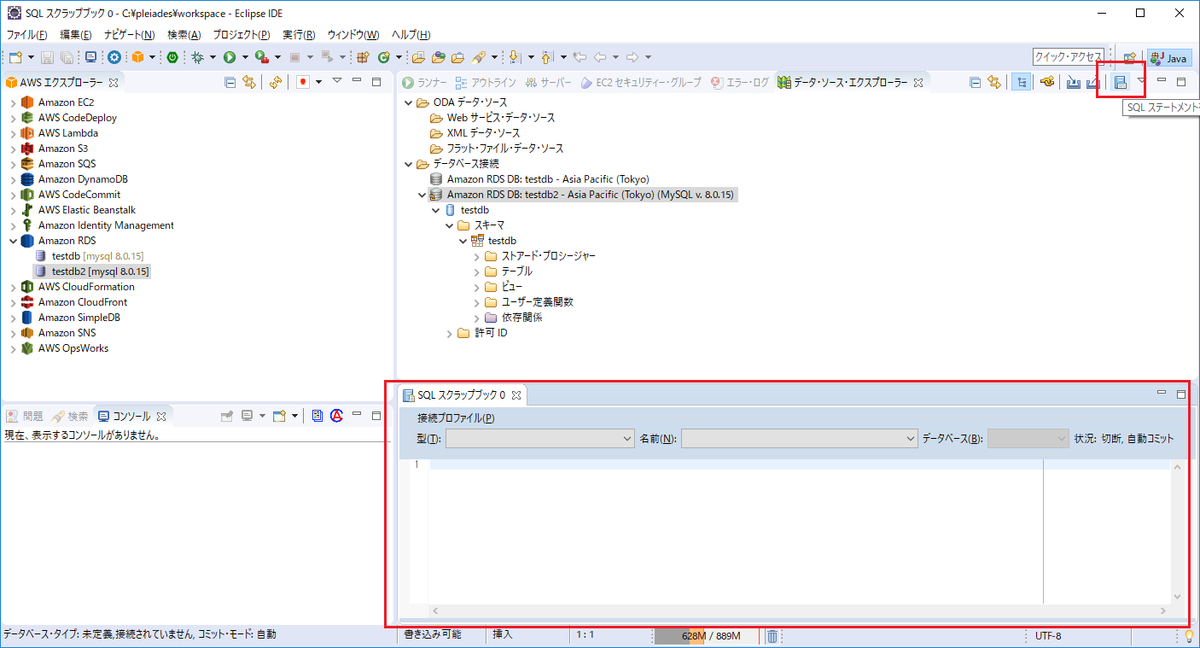This screenshot has height=648, width=1200.
Task: Expand the テーブル folder
Action: pyautogui.click(x=477, y=271)
